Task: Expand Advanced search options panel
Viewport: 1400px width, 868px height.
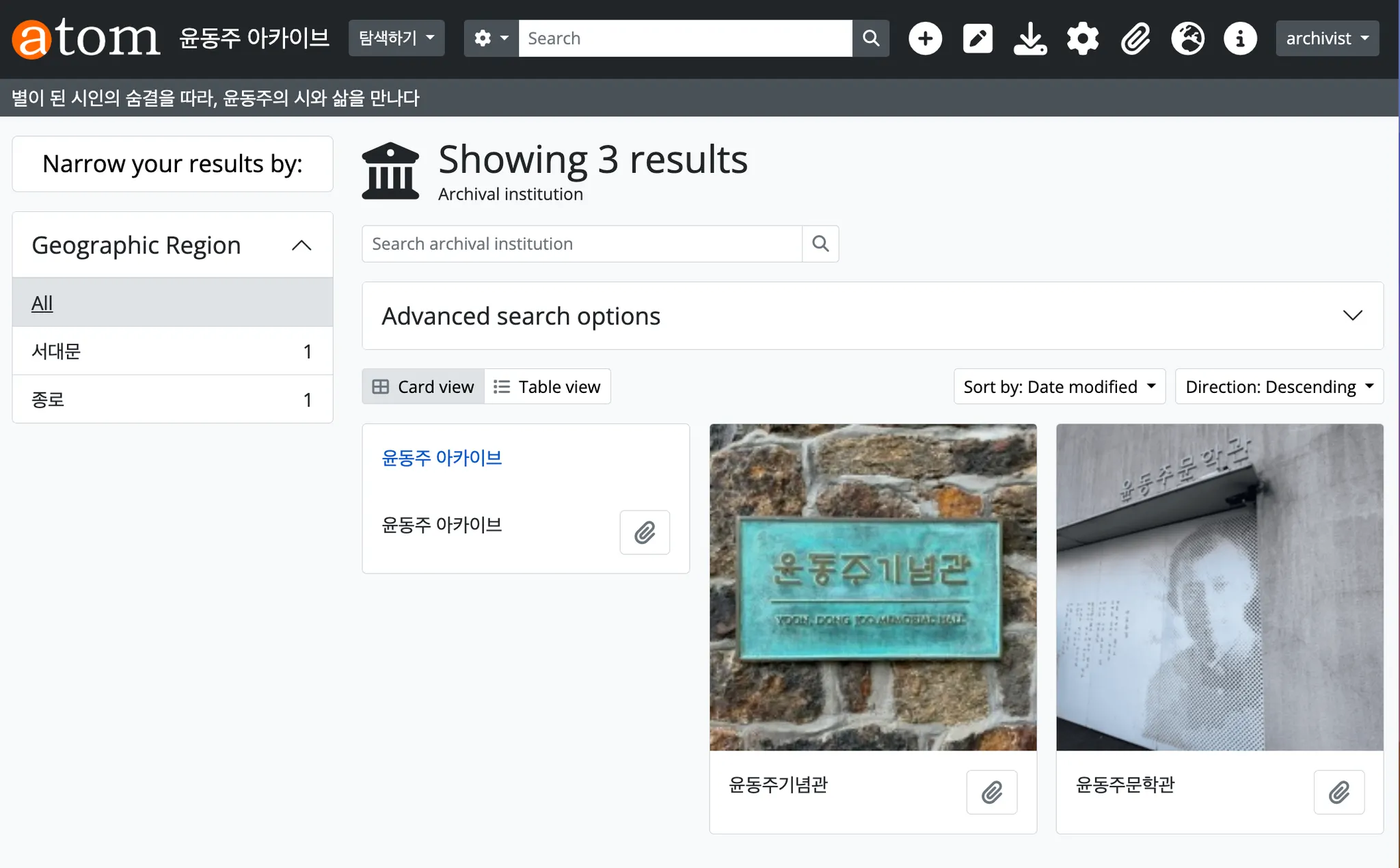Action: [872, 316]
